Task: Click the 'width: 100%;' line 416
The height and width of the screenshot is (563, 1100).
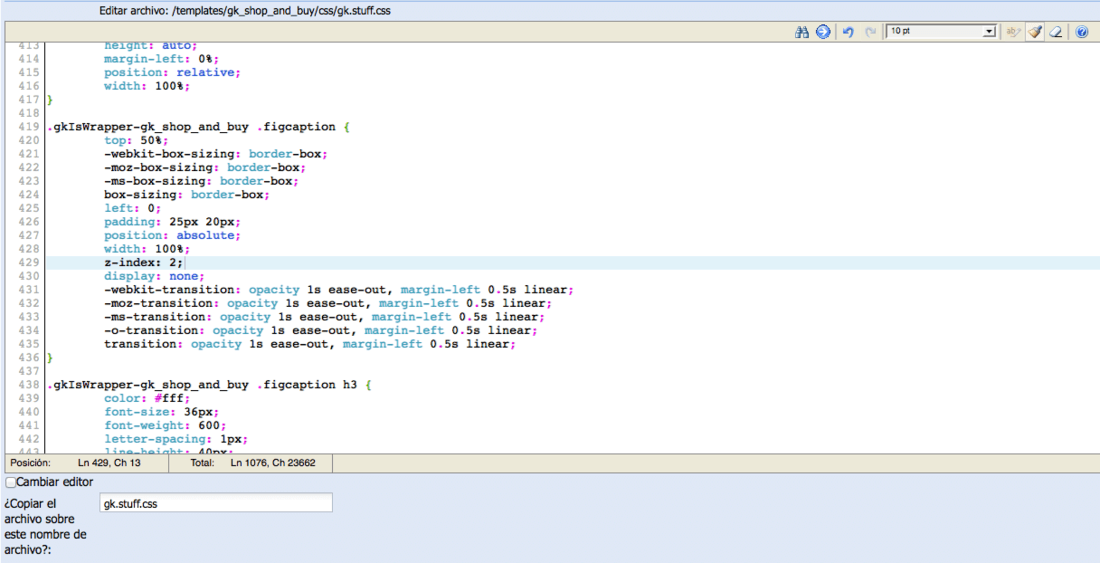Action: 147,86
